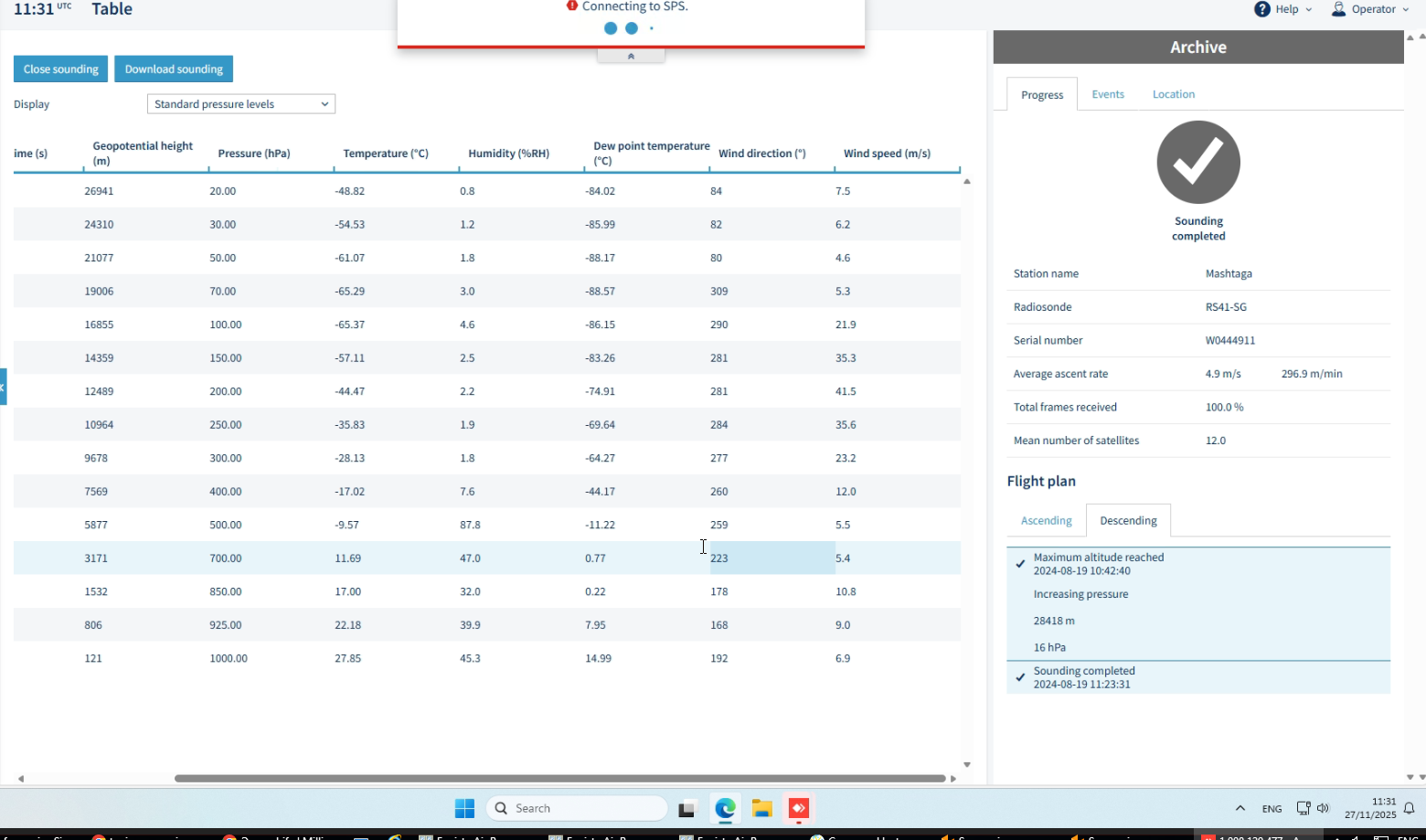Viewport: 1426px width, 840px height.
Task: Click the table's scroll up arrow
Action: point(967,181)
